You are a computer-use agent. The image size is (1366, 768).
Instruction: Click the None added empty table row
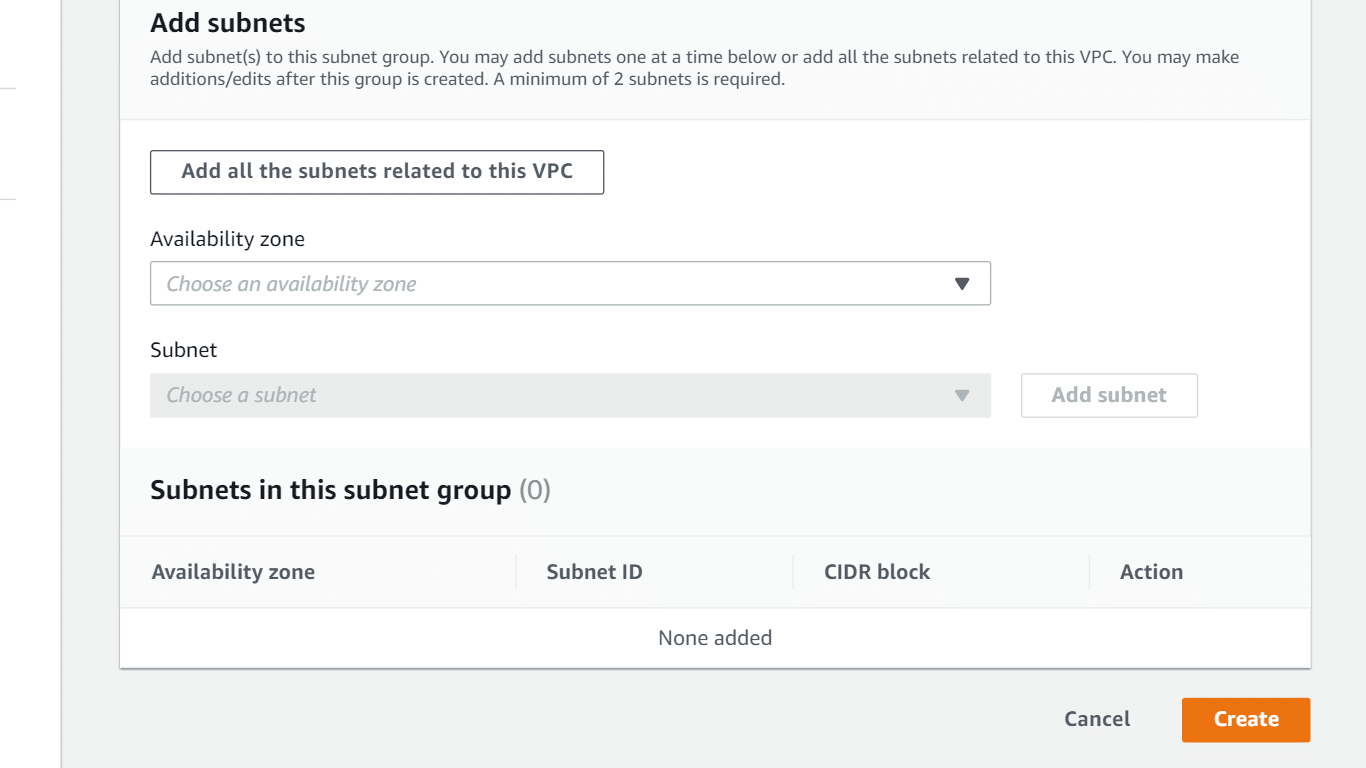715,638
